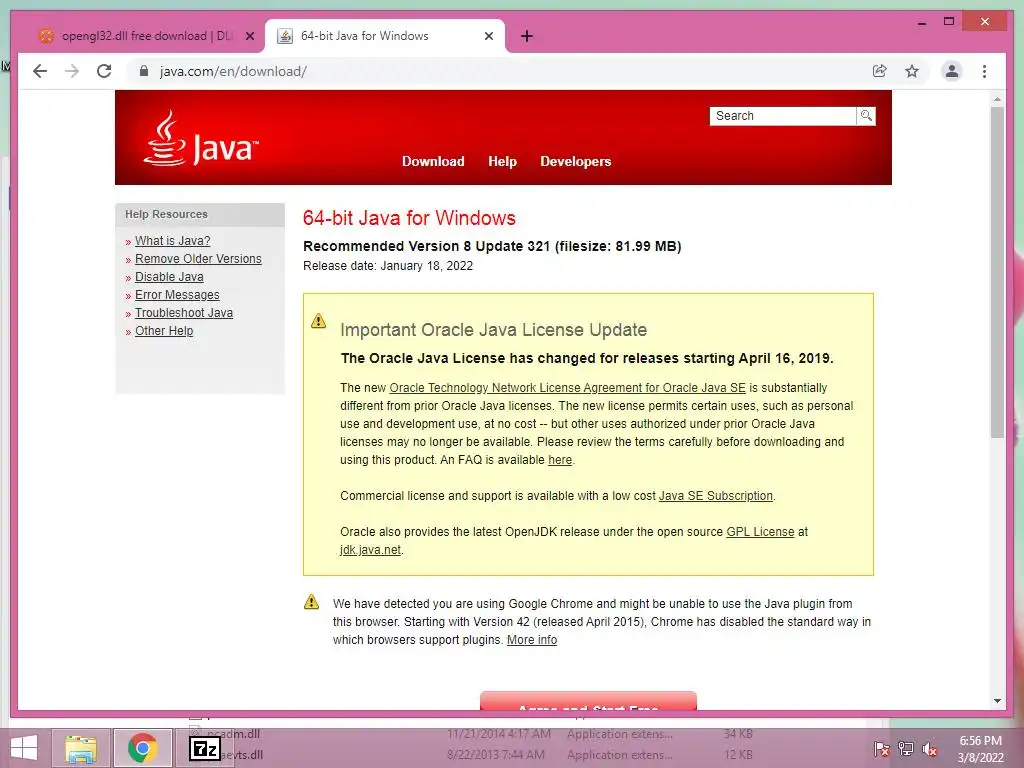This screenshot has width=1024, height=768.
Task: Click the Action Center flag icon
Action: click(881, 748)
